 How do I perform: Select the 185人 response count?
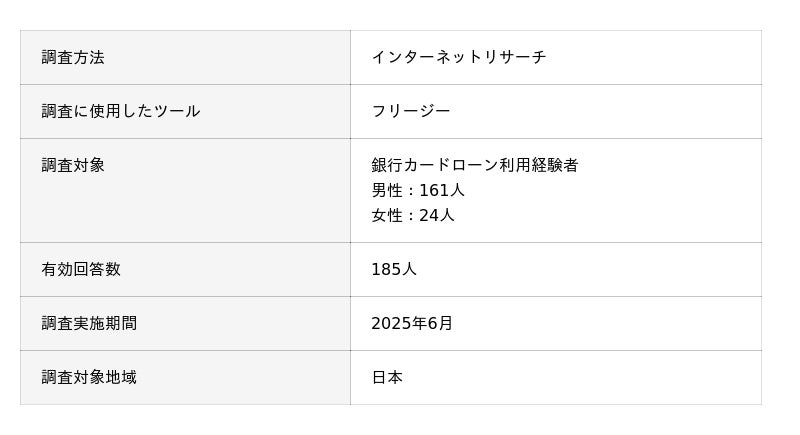coord(394,270)
